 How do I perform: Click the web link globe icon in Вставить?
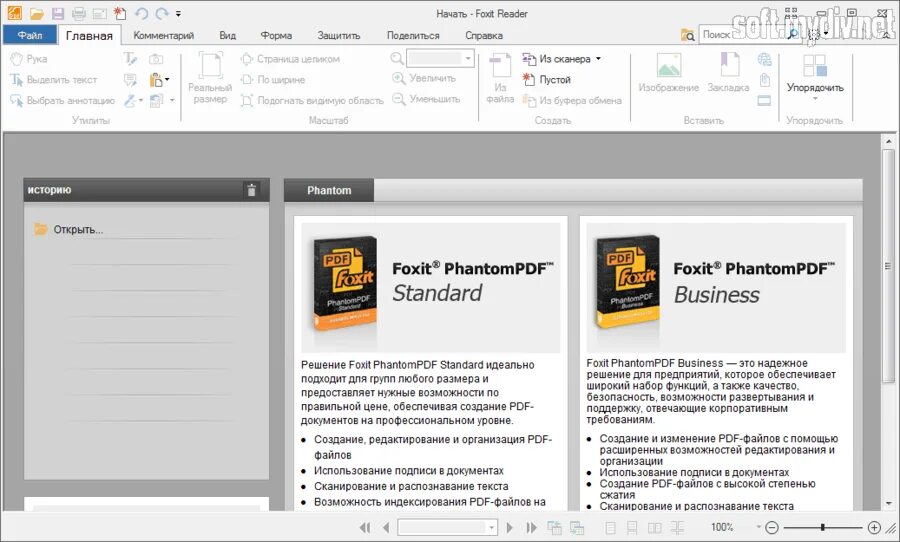[x=765, y=59]
